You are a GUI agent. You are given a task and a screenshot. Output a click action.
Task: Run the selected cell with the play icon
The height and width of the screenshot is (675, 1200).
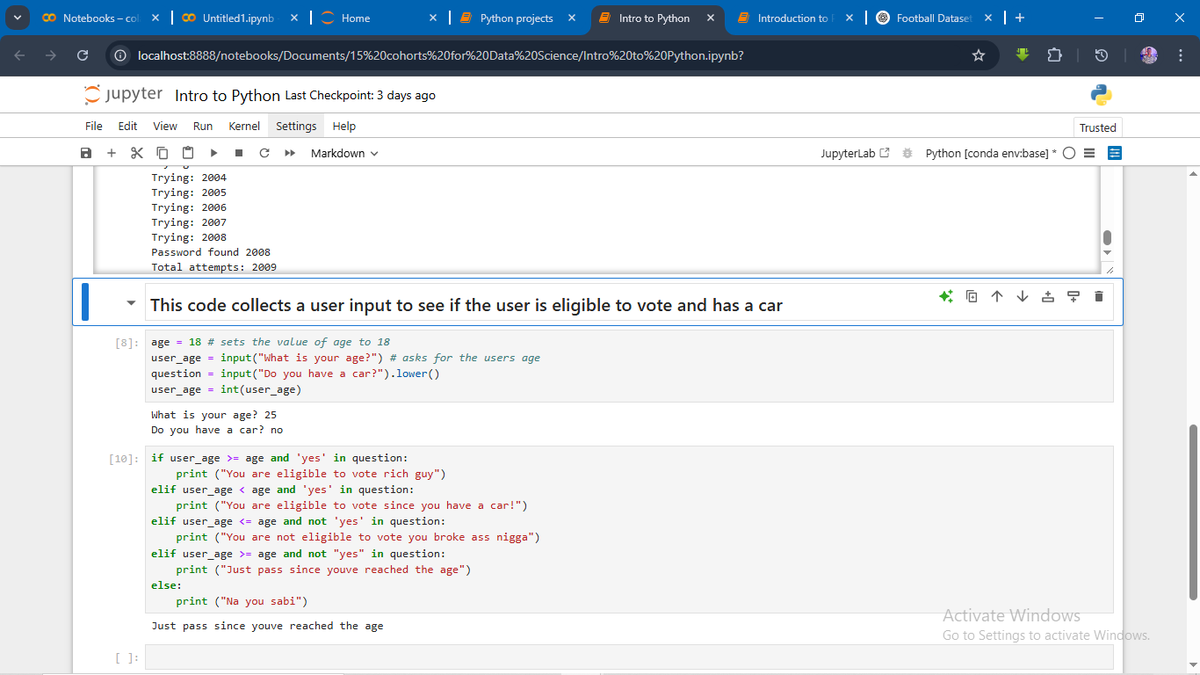214,153
